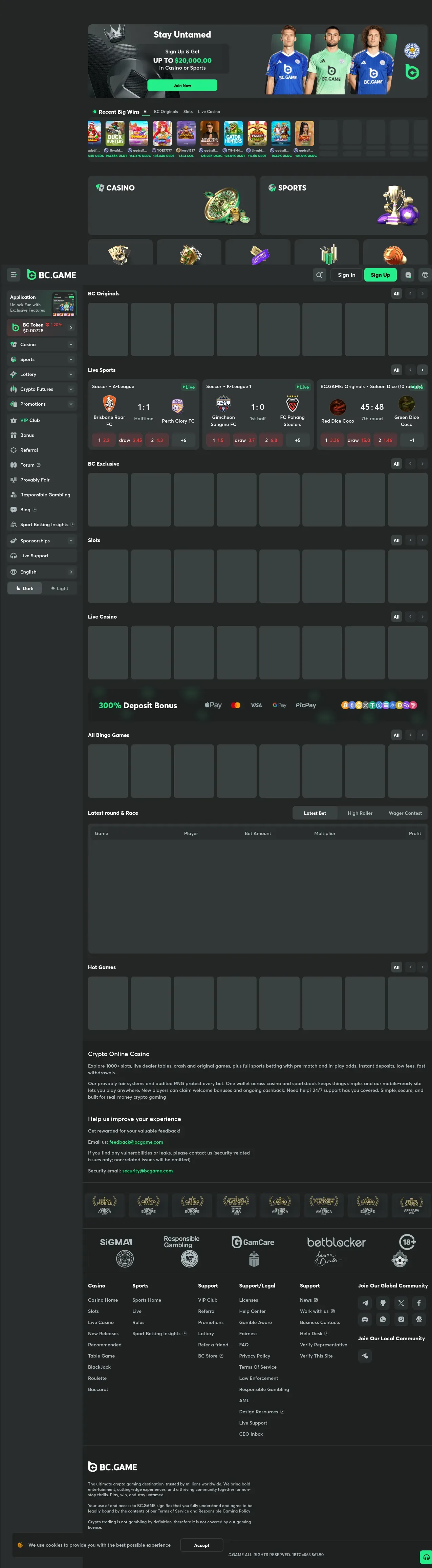
Task: Open Referral in the sidebar
Action: coord(42,450)
